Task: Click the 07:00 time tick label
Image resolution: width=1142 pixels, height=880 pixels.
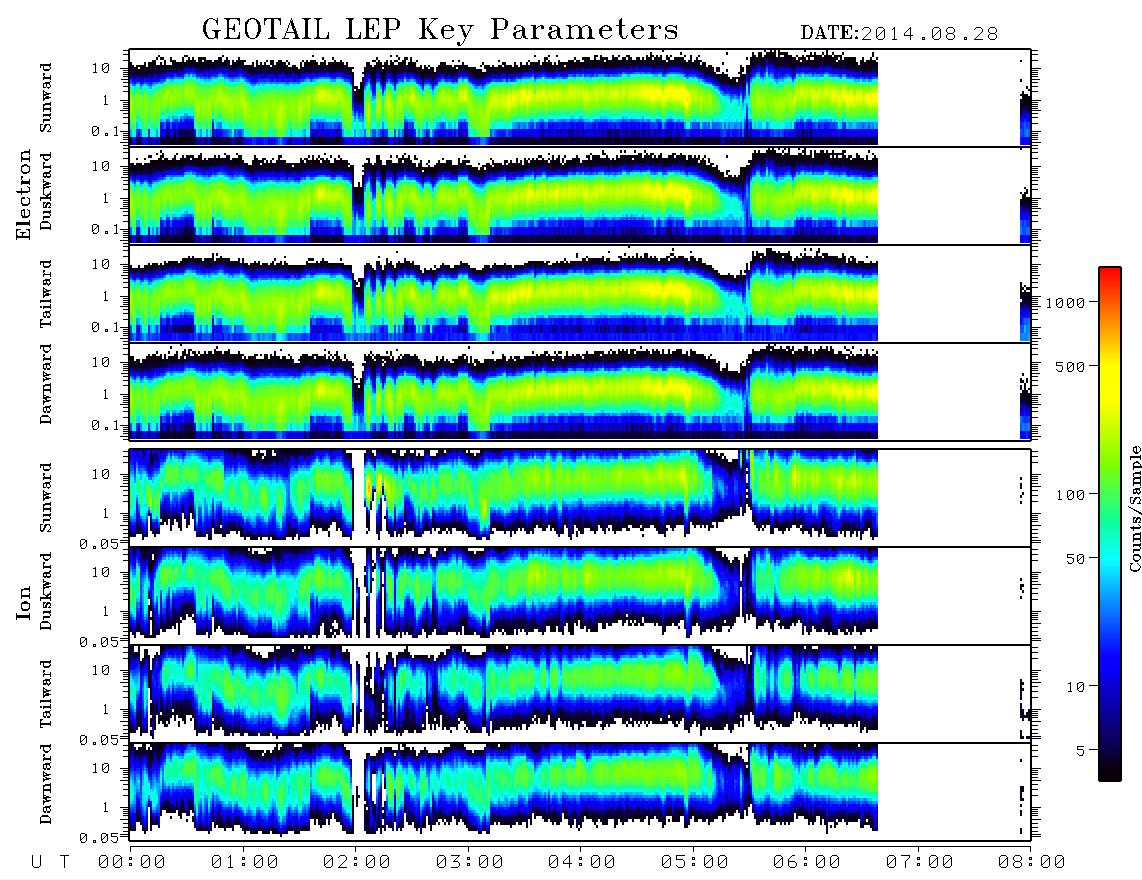Action: (x=920, y=863)
